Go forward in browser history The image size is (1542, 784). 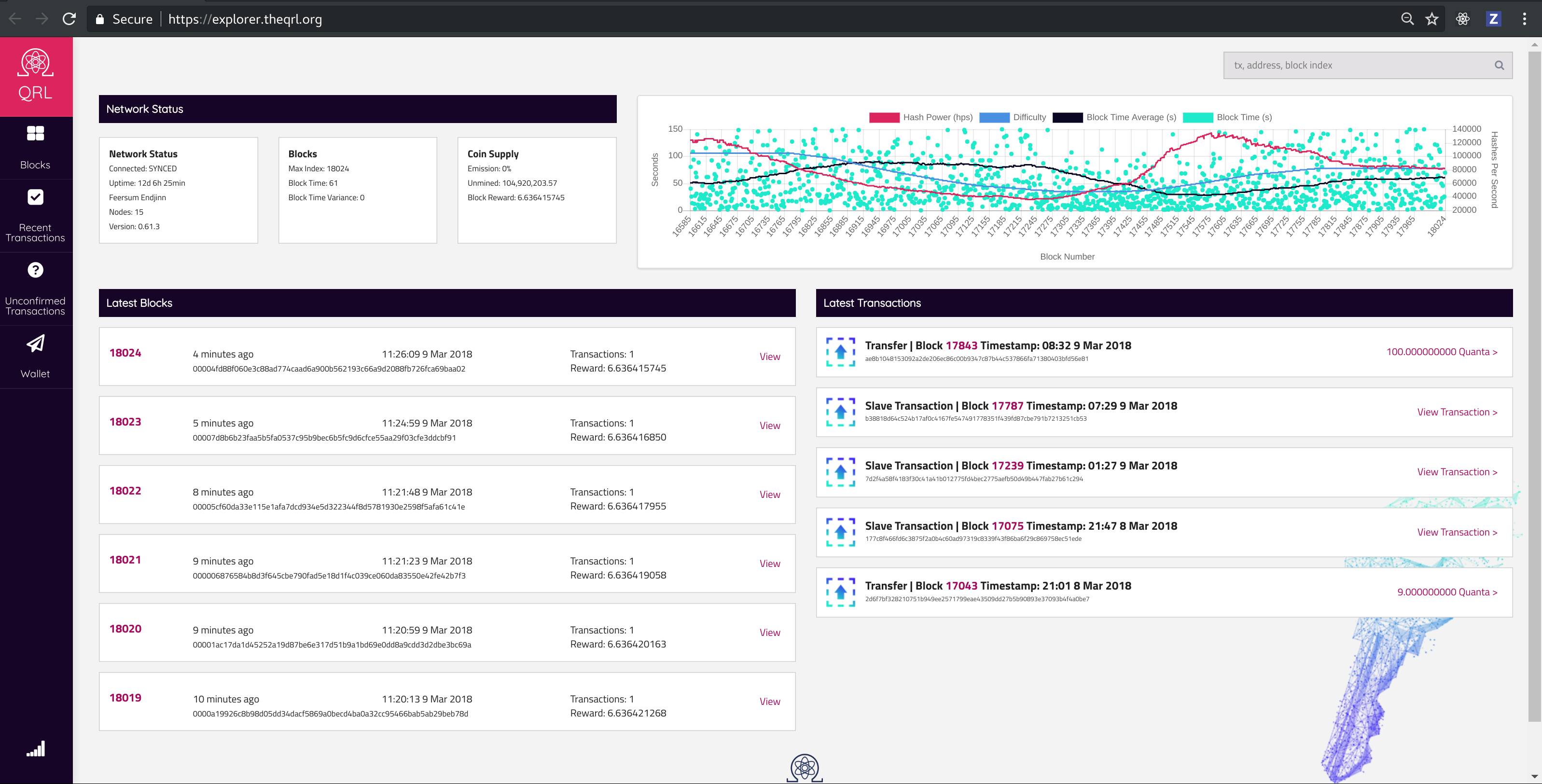tap(42, 18)
